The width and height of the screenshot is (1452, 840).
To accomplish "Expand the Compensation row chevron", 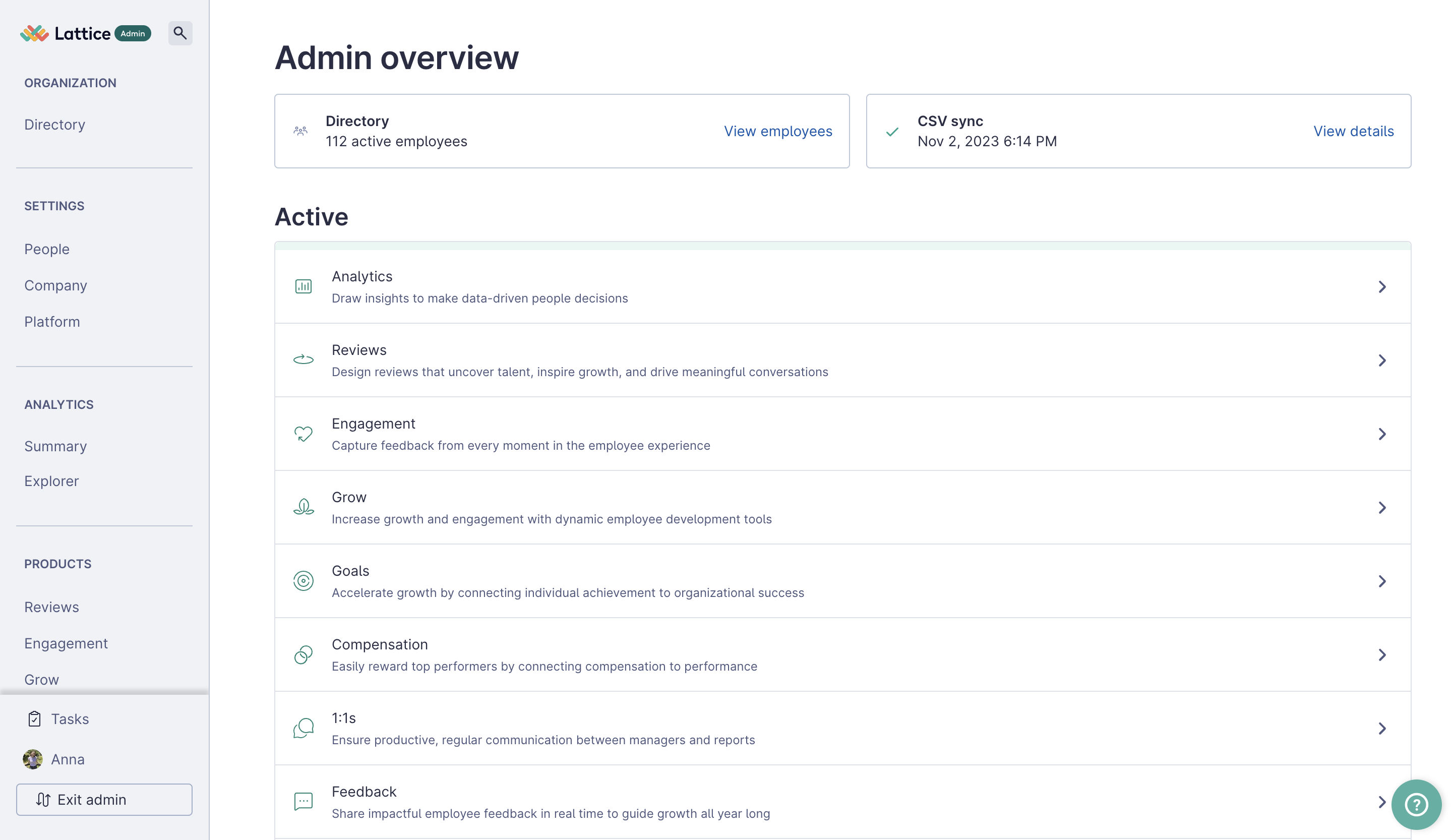I will (x=1382, y=654).
